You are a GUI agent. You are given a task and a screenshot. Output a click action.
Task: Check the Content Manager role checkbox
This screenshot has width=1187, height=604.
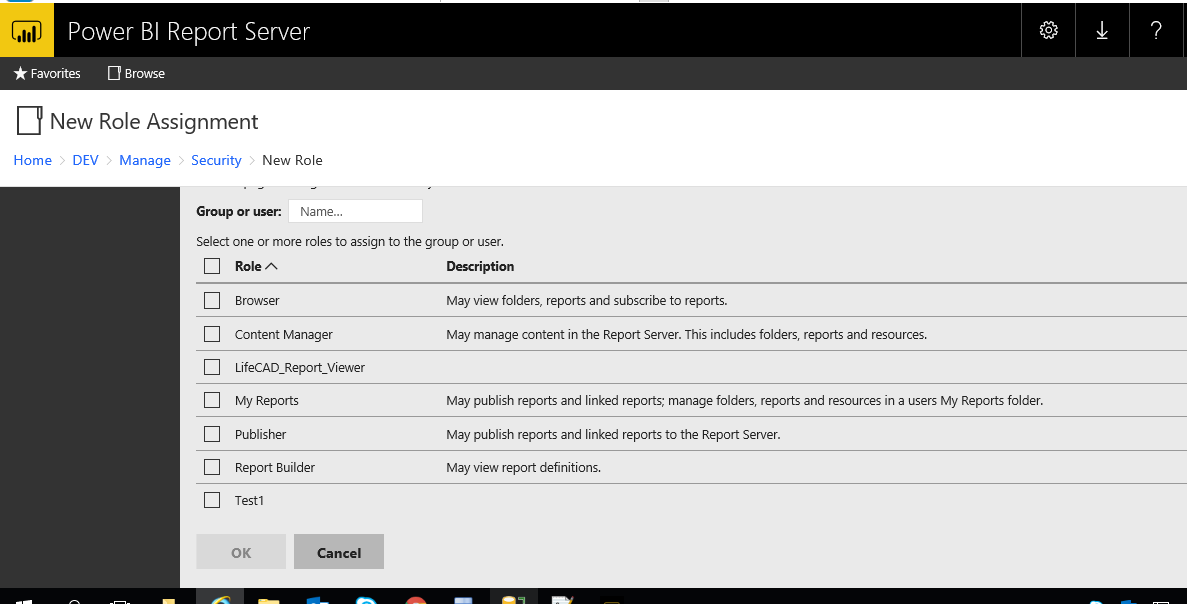point(212,334)
